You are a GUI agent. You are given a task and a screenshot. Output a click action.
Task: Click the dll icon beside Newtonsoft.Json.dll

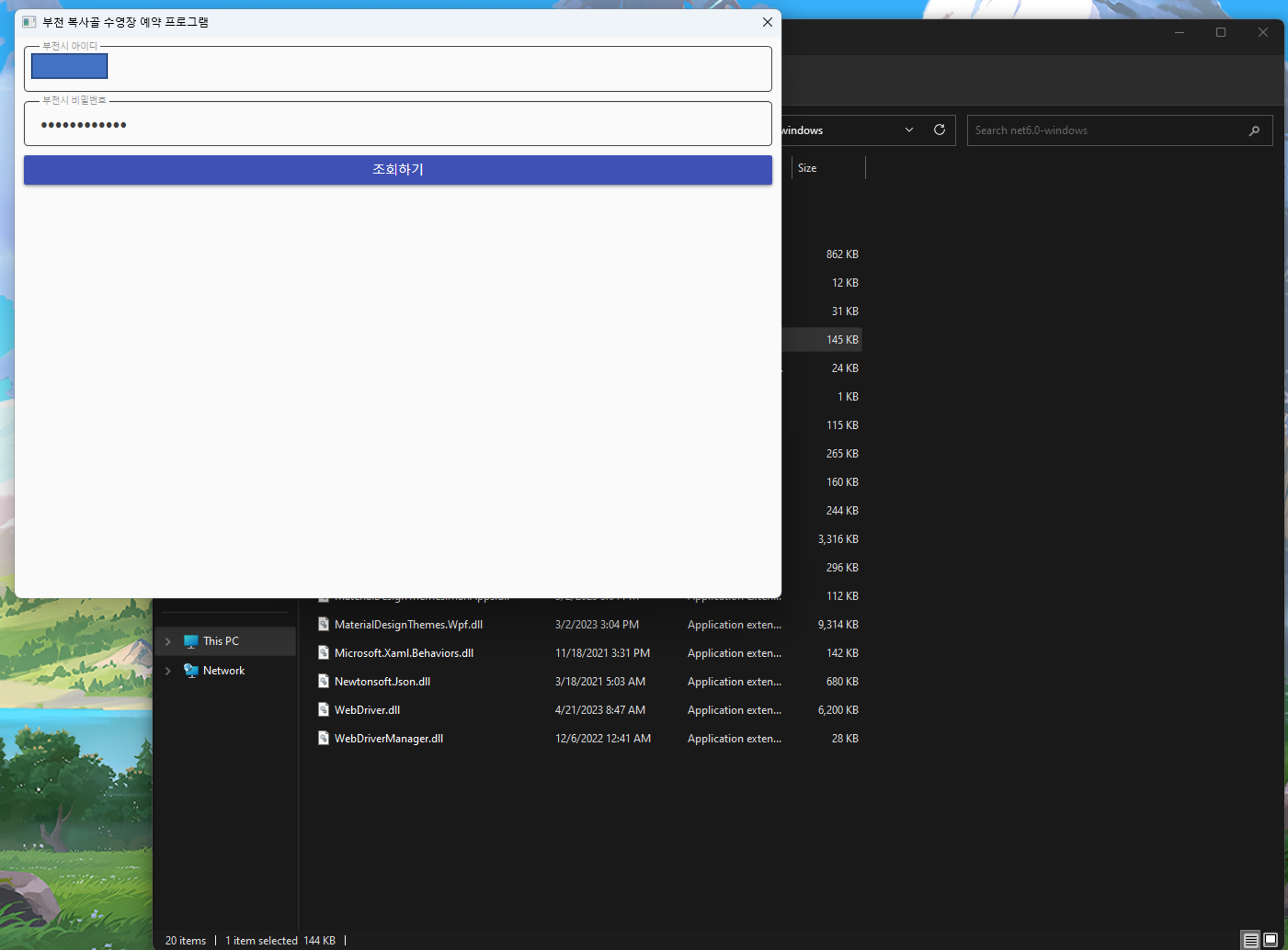click(x=323, y=681)
